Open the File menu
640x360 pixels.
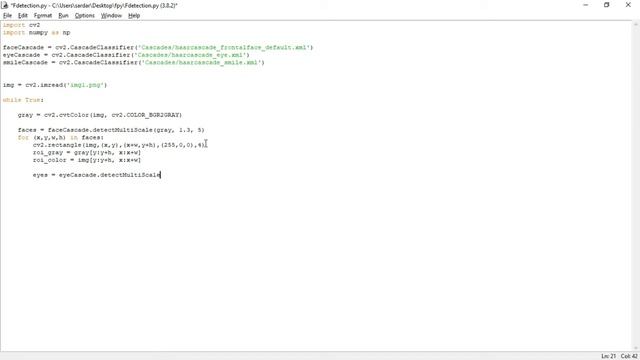tap(7, 16)
